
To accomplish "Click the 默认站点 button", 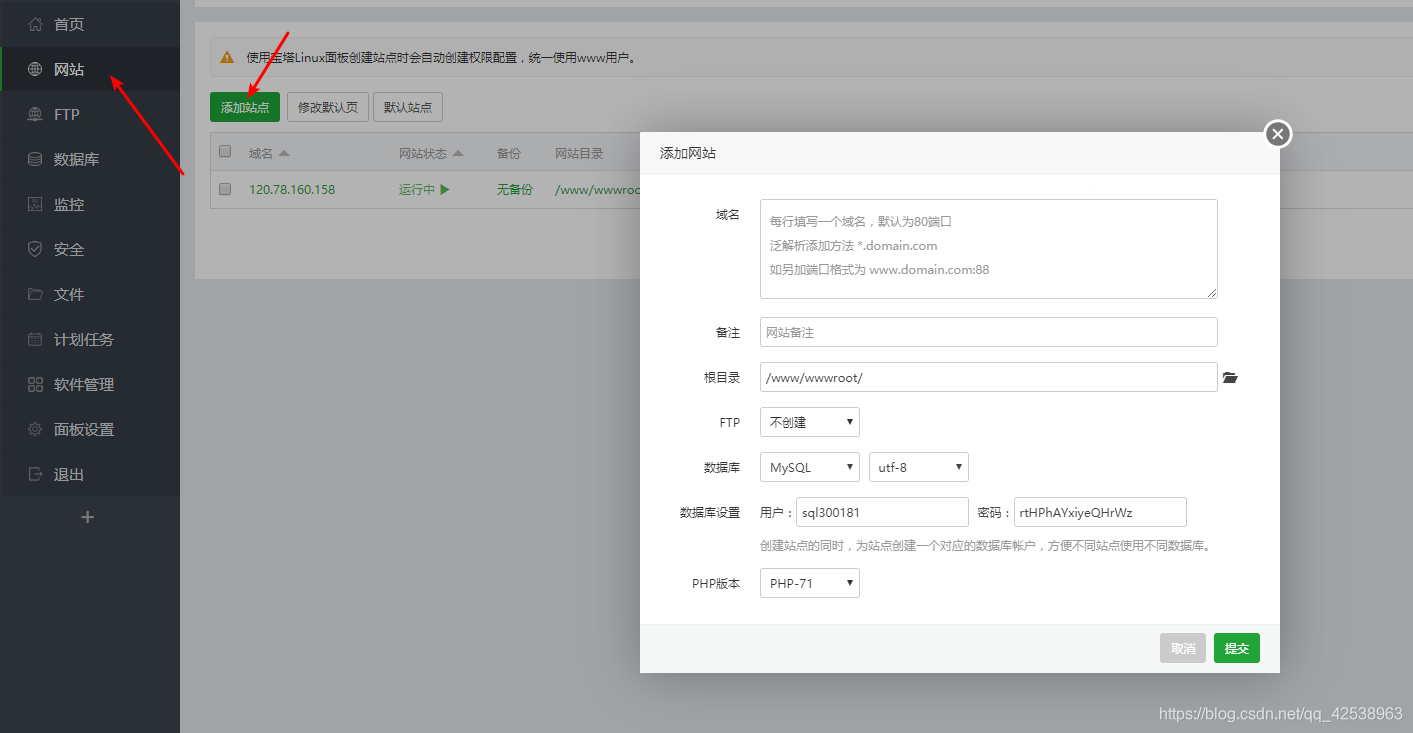I will click(408, 107).
